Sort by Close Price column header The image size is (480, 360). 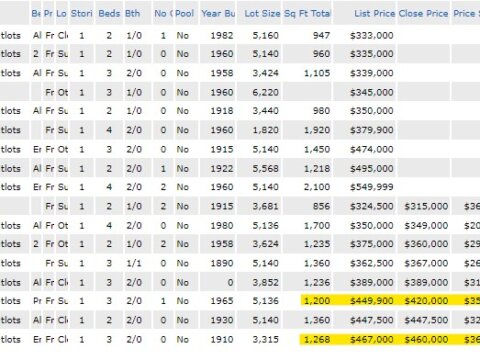click(423, 14)
